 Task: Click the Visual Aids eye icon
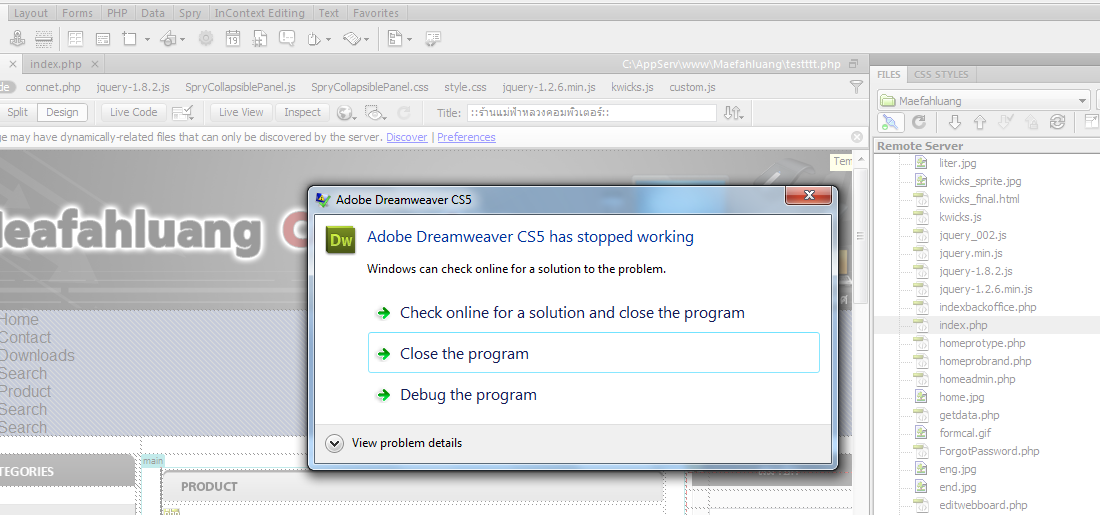point(375,112)
